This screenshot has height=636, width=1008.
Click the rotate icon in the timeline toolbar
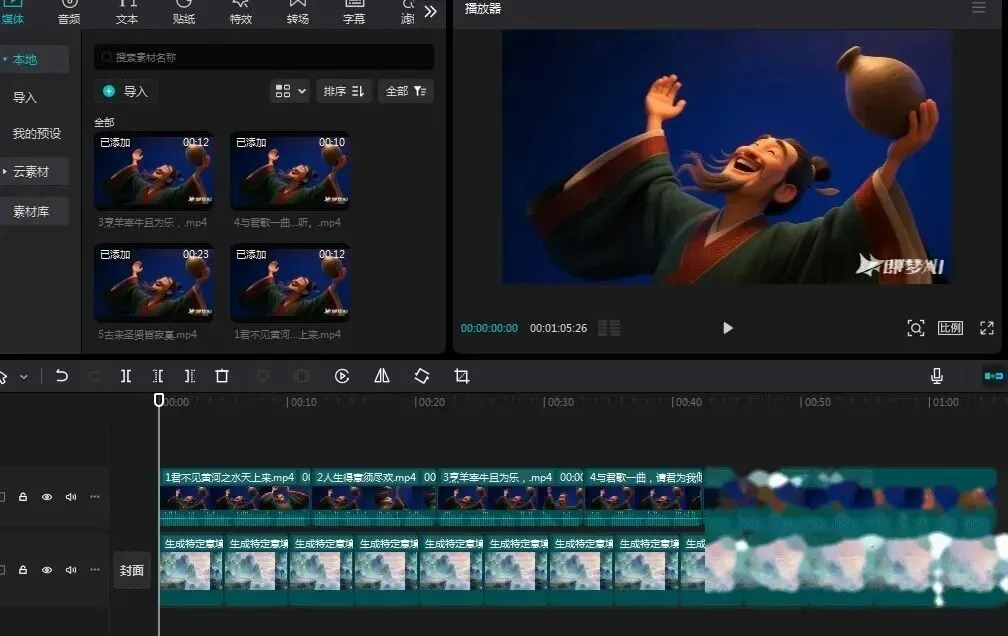point(422,376)
